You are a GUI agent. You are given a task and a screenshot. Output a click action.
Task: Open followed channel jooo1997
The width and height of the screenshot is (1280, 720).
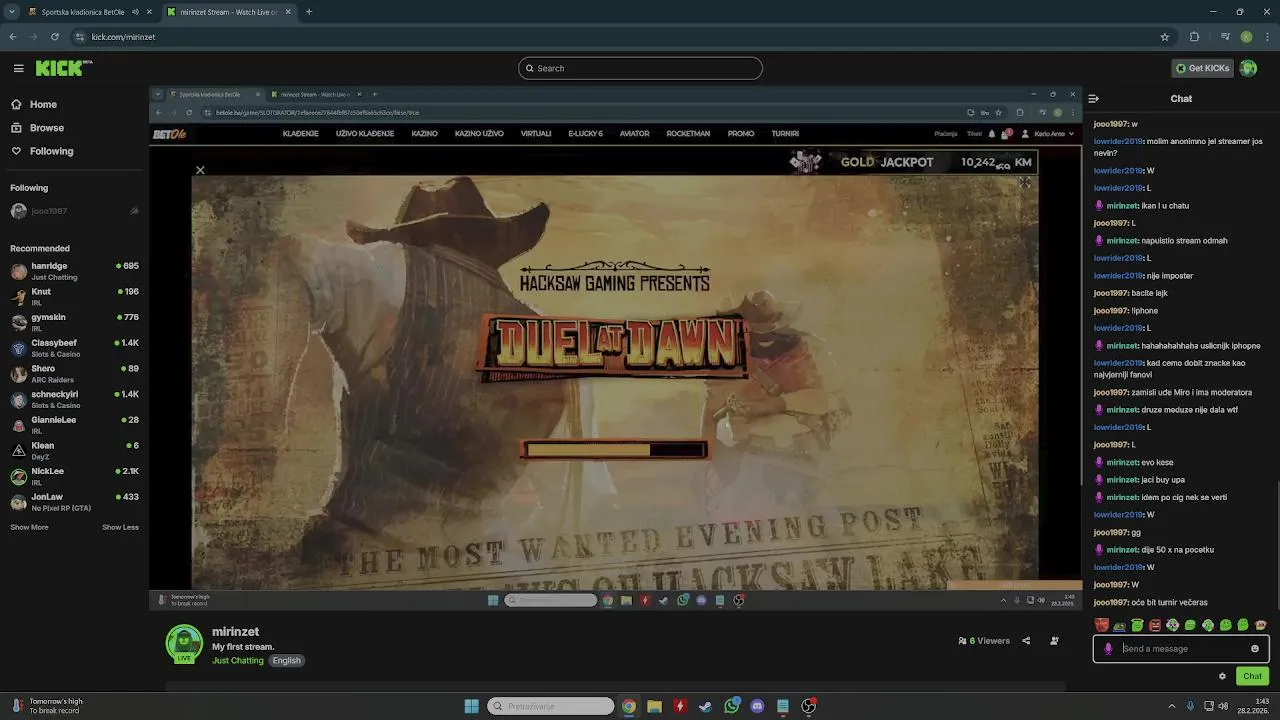pyautogui.click(x=74, y=211)
